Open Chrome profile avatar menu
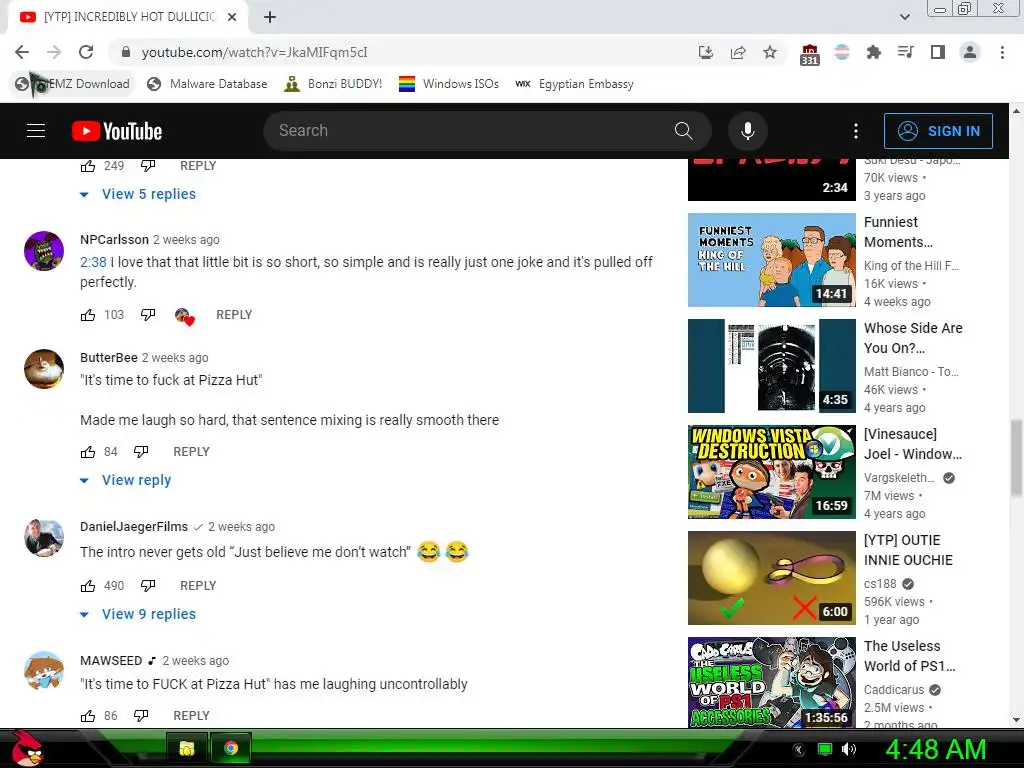This screenshot has width=1024, height=768. [x=970, y=52]
